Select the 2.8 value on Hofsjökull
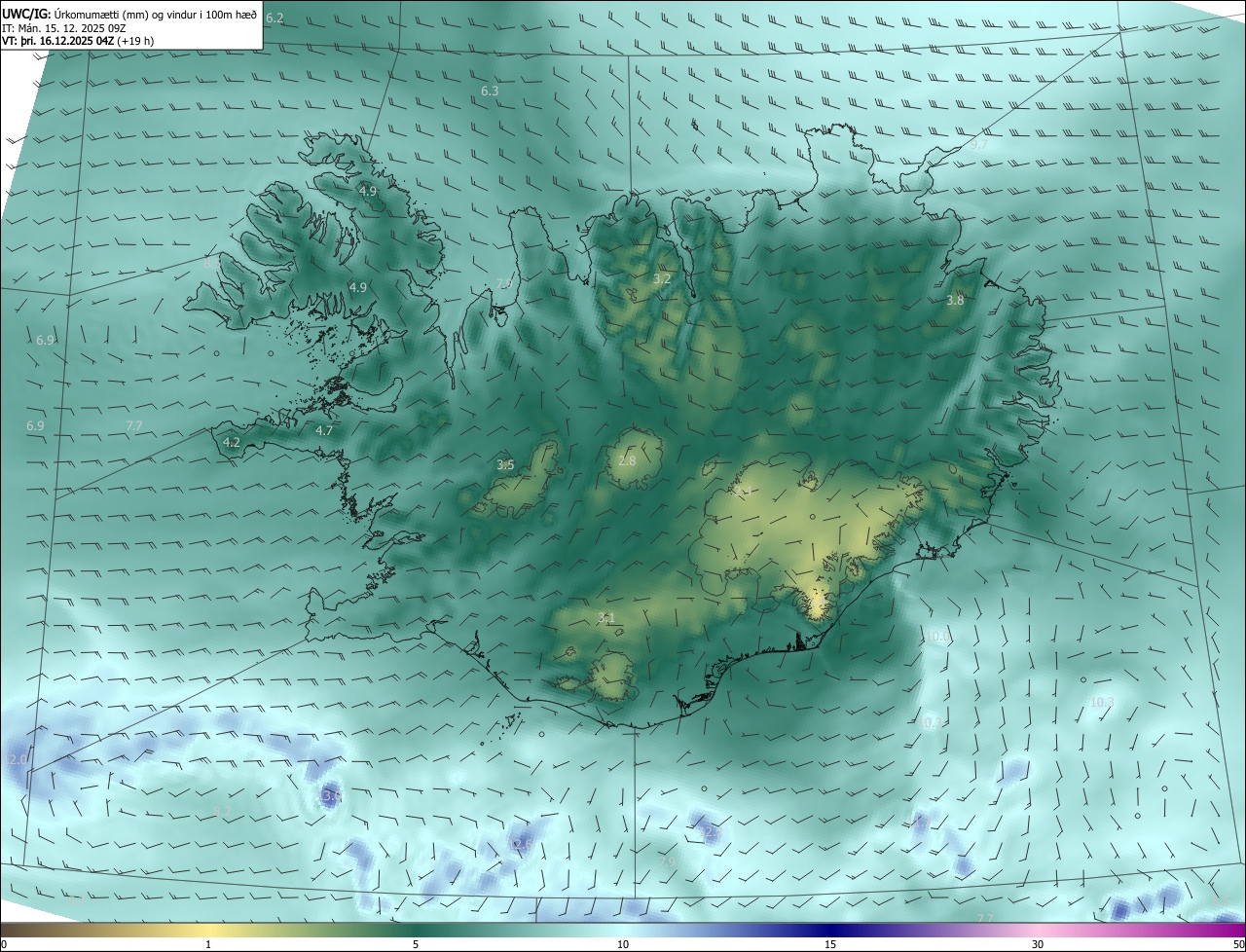This screenshot has width=1246, height=952. click(627, 460)
